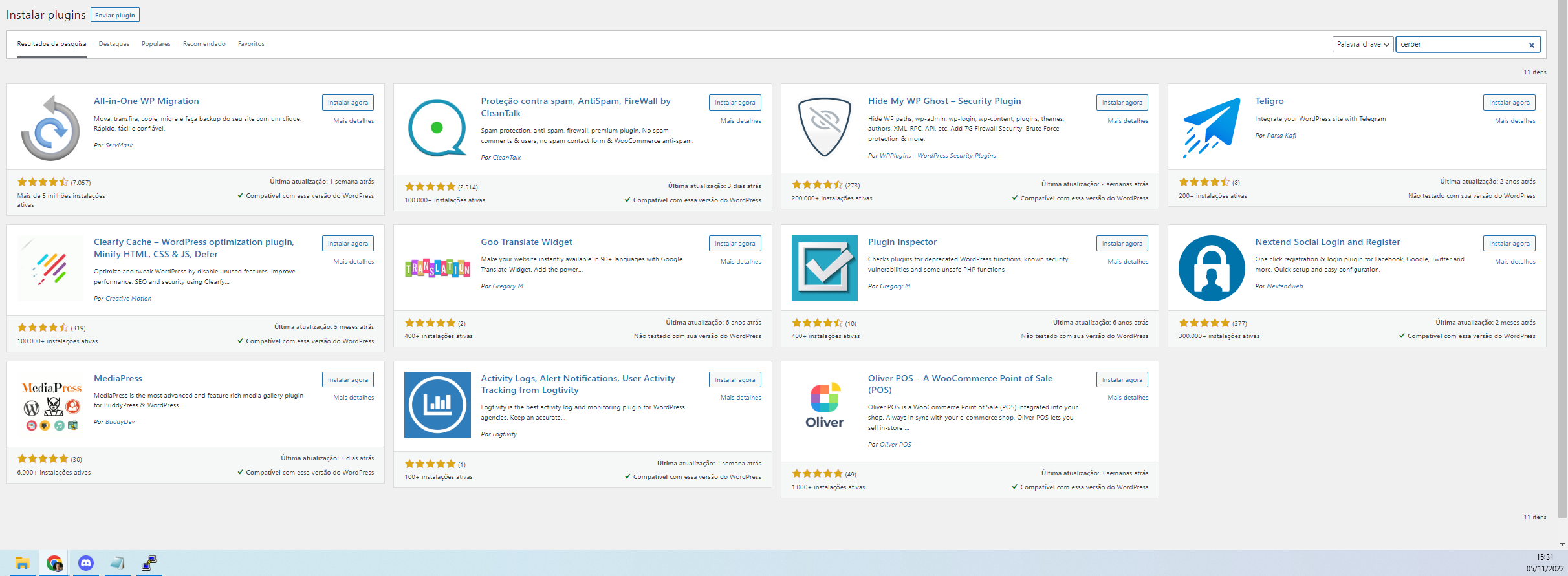1568x576 pixels.
Task: Click the Enviar plugin button
Action: (x=115, y=15)
